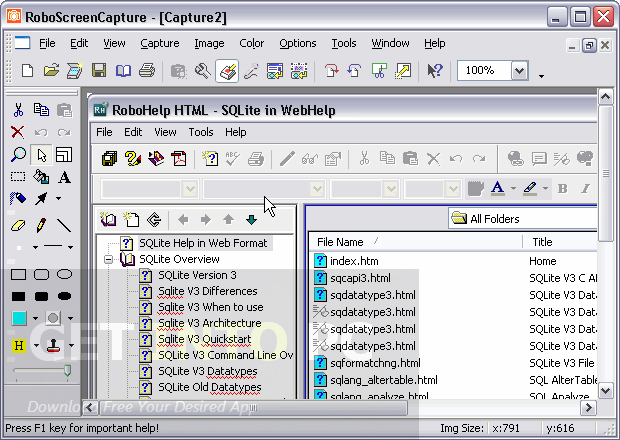The height and width of the screenshot is (440, 620).
Task: Open the highlighter H tool dropdown arrow
Action: 36,346
